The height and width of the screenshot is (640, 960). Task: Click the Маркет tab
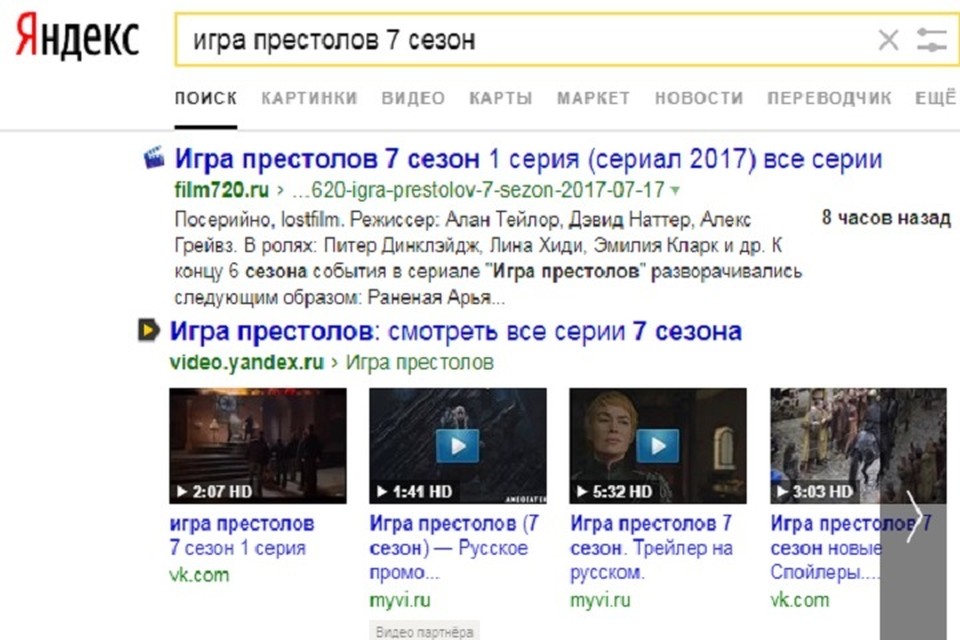tap(593, 98)
